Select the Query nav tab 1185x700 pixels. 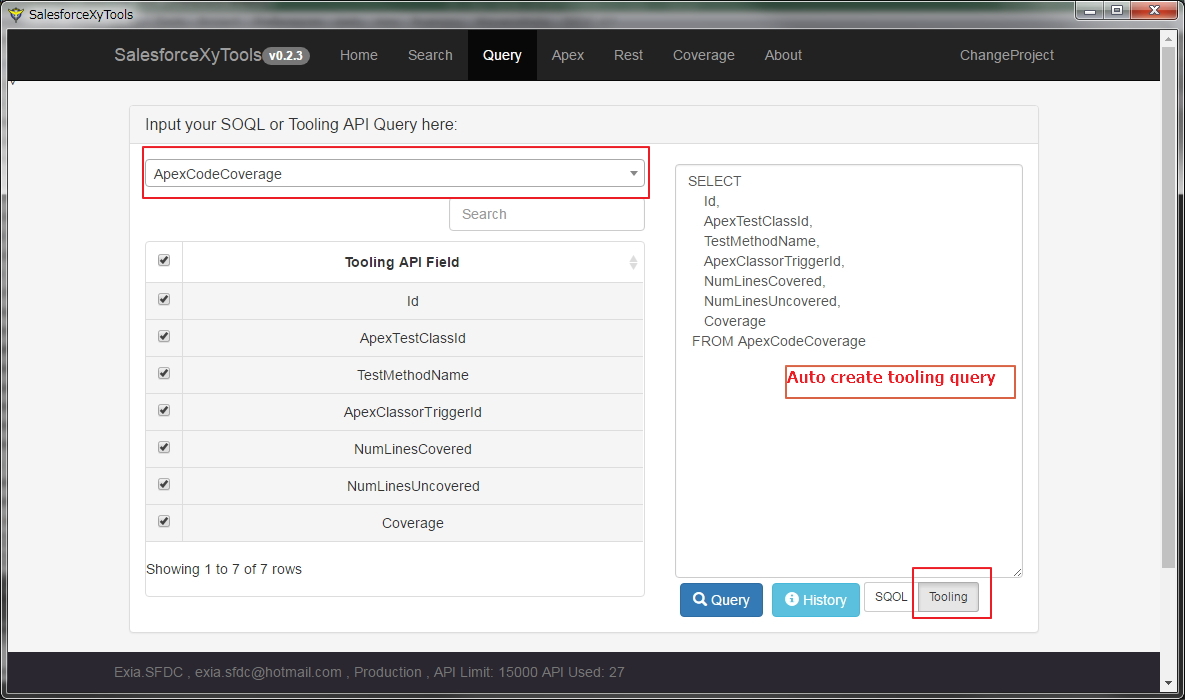[x=502, y=55]
